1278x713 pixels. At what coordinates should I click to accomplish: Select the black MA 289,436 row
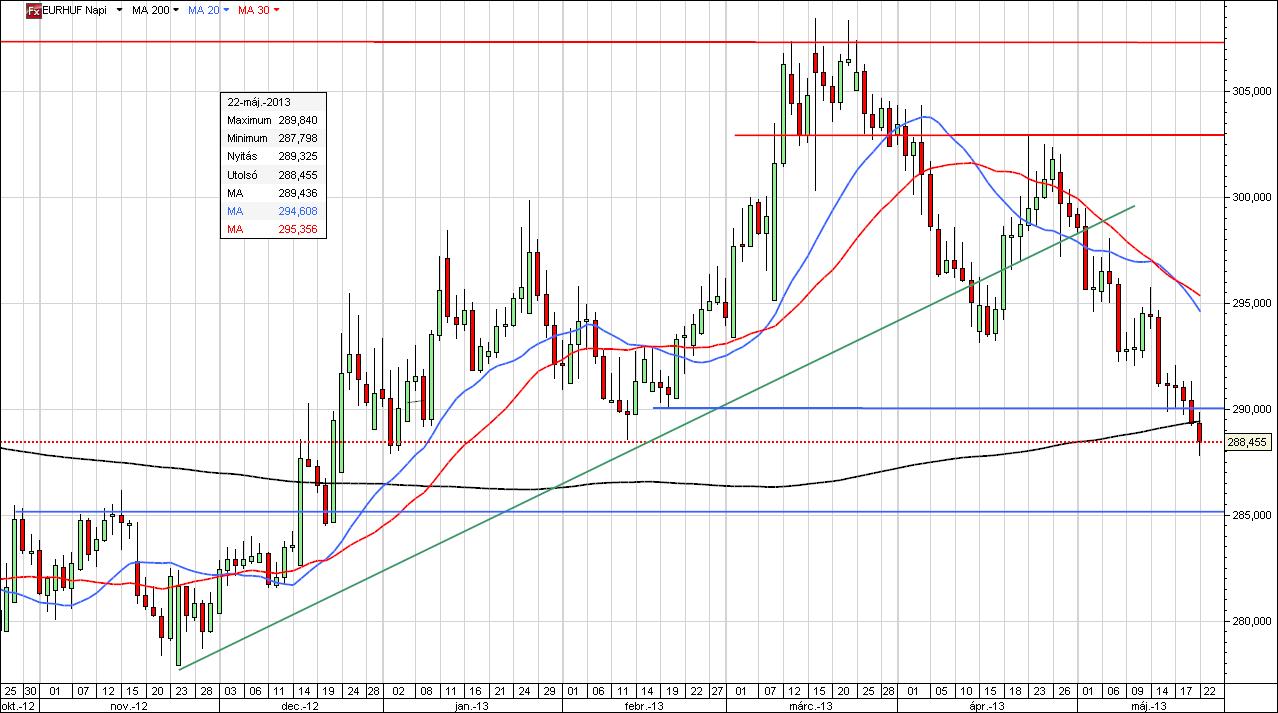click(x=272, y=193)
